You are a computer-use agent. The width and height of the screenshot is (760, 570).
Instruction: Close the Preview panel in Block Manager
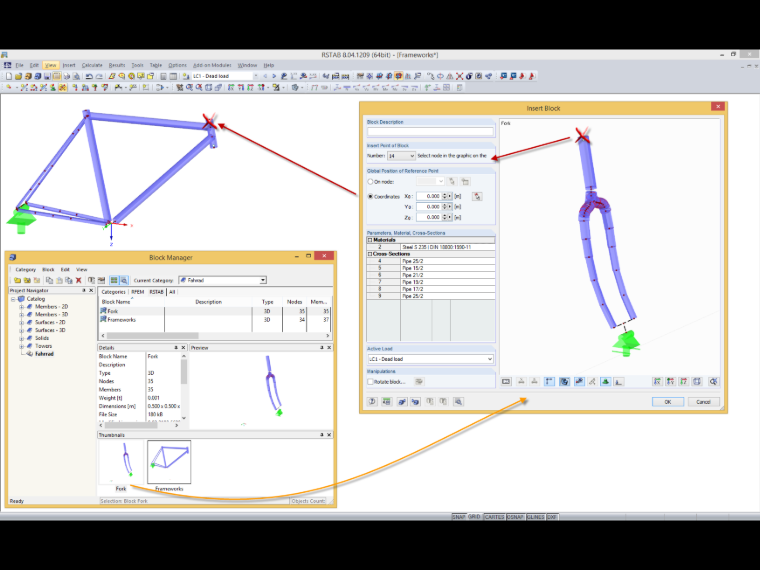point(329,348)
